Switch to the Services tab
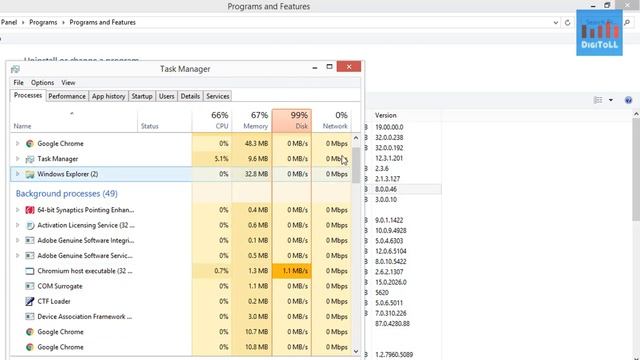The image size is (640, 360). pyautogui.click(x=218, y=96)
